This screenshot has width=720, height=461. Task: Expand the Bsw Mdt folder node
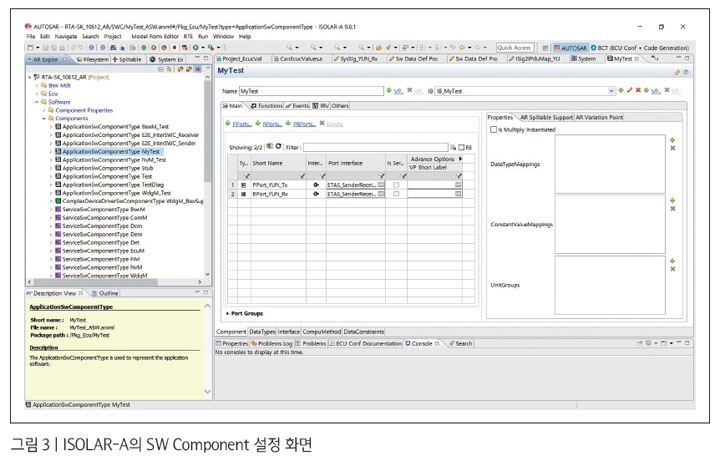pyautogui.click(x=38, y=85)
